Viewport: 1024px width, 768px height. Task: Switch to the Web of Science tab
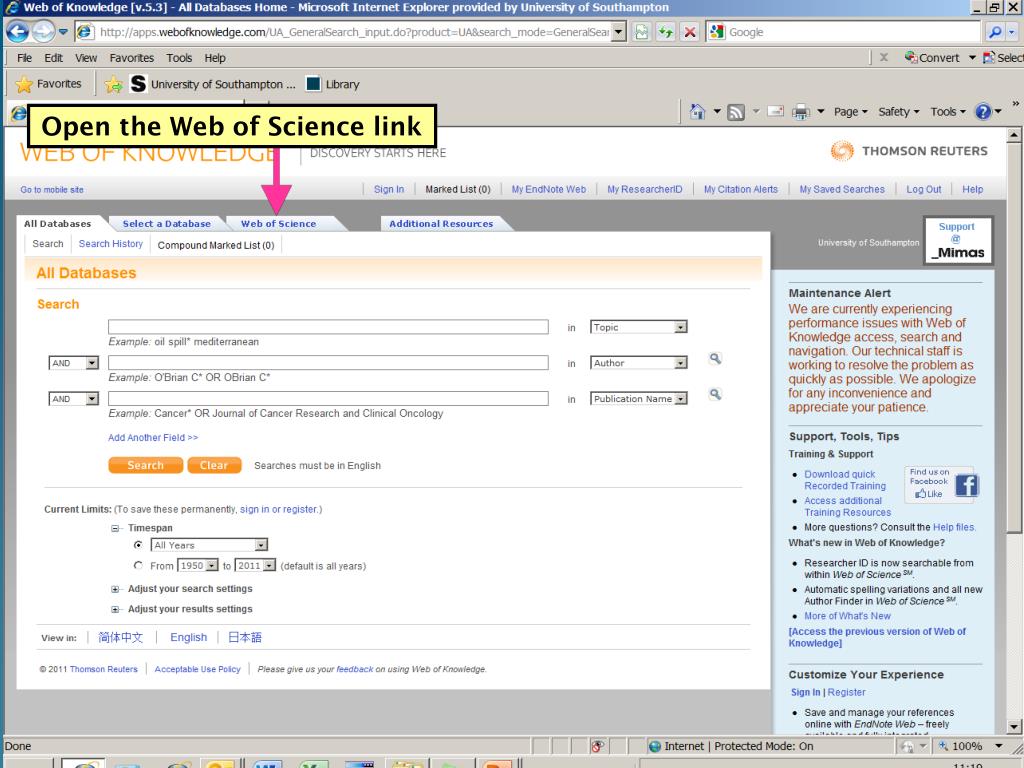point(278,223)
